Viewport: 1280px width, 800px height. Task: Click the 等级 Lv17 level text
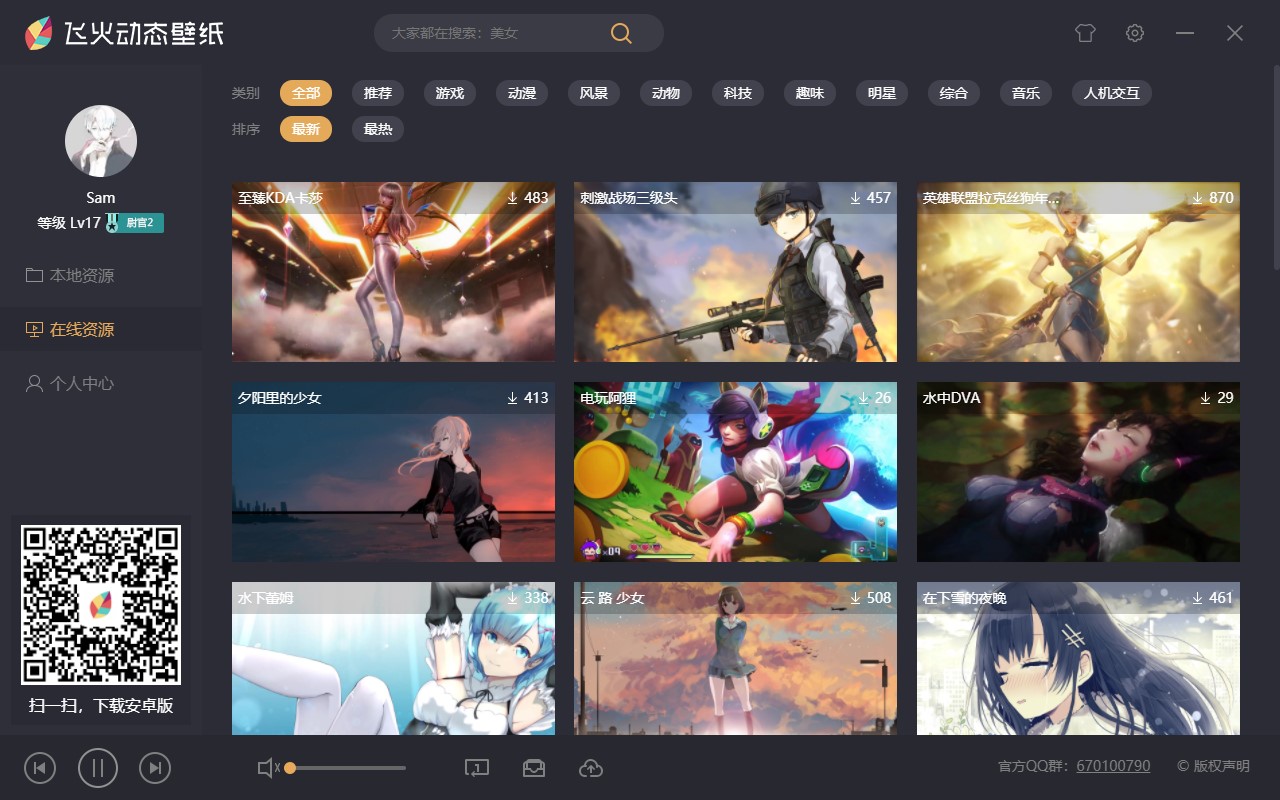[69, 223]
